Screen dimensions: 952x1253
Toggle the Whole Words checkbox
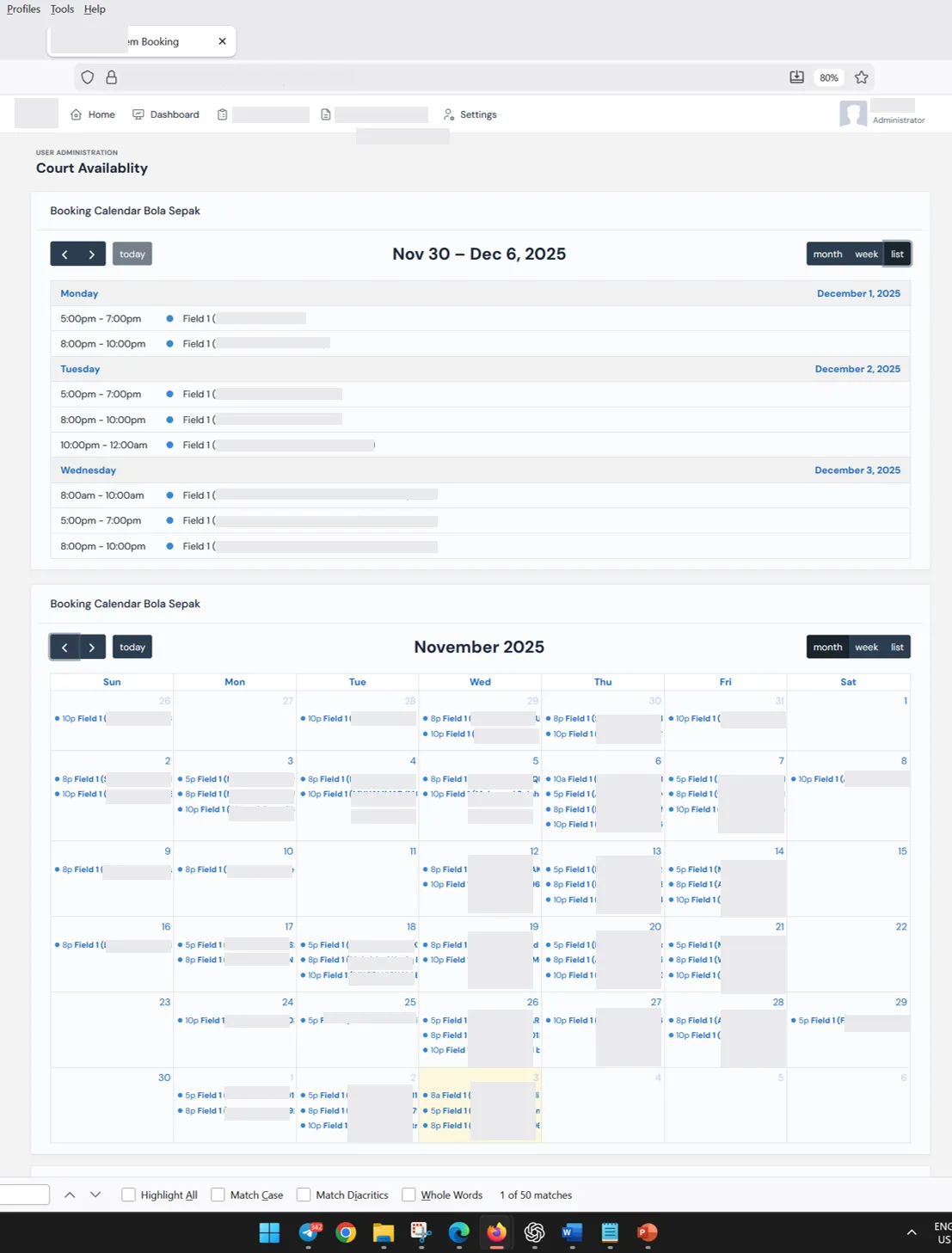tap(409, 1195)
